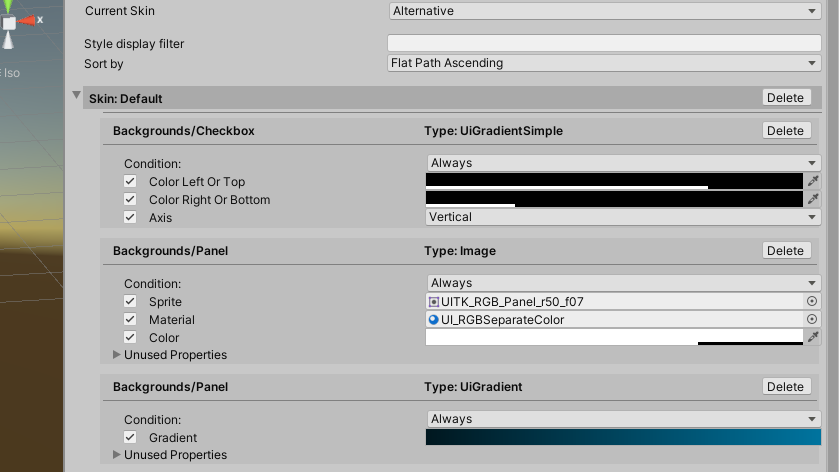The image size is (839, 472).
Task: Click the Style display filter text field
Action: [604, 44]
